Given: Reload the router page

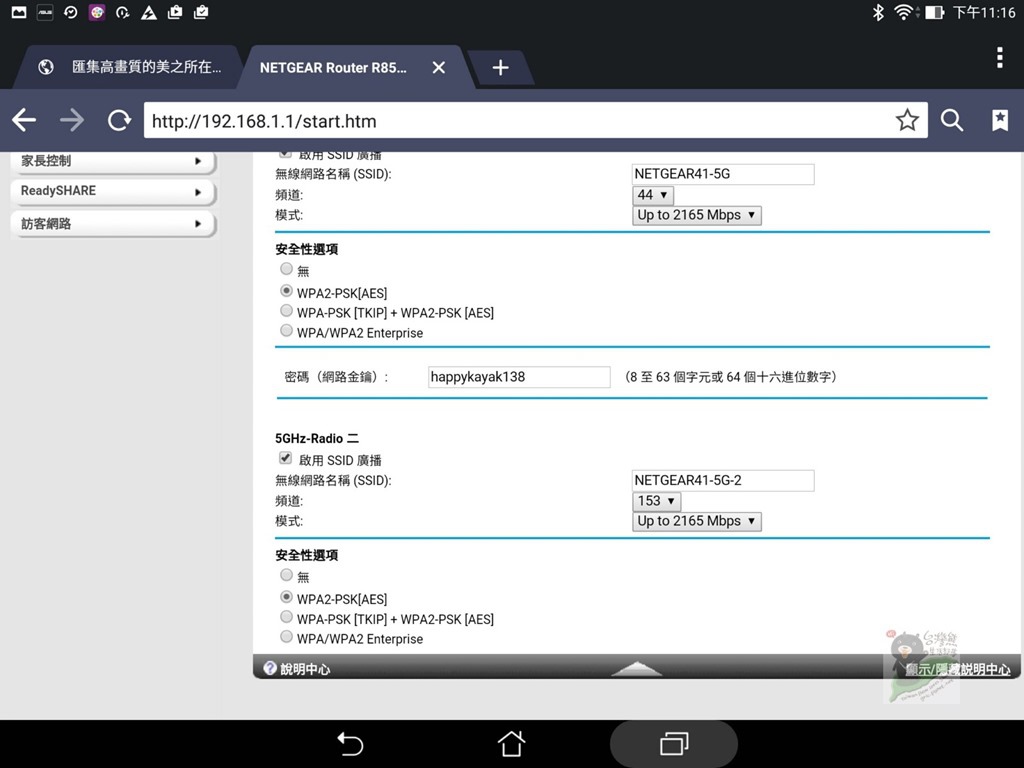Looking at the screenshot, I should tap(119, 120).
